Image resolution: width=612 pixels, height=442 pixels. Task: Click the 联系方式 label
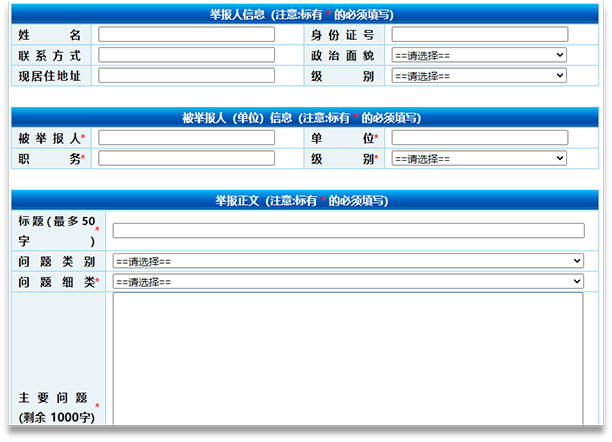[49, 55]
